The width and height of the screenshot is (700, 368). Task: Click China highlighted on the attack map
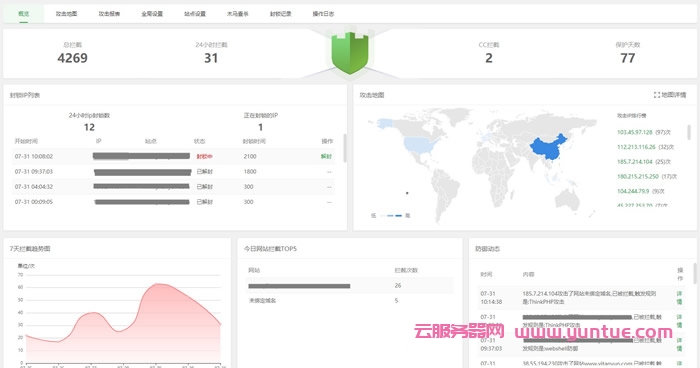click(547, 148)
